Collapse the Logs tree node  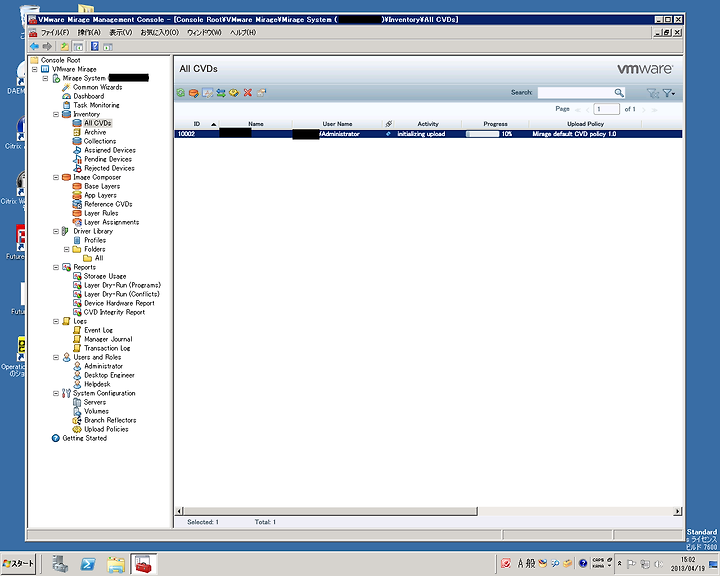point(56,322)
